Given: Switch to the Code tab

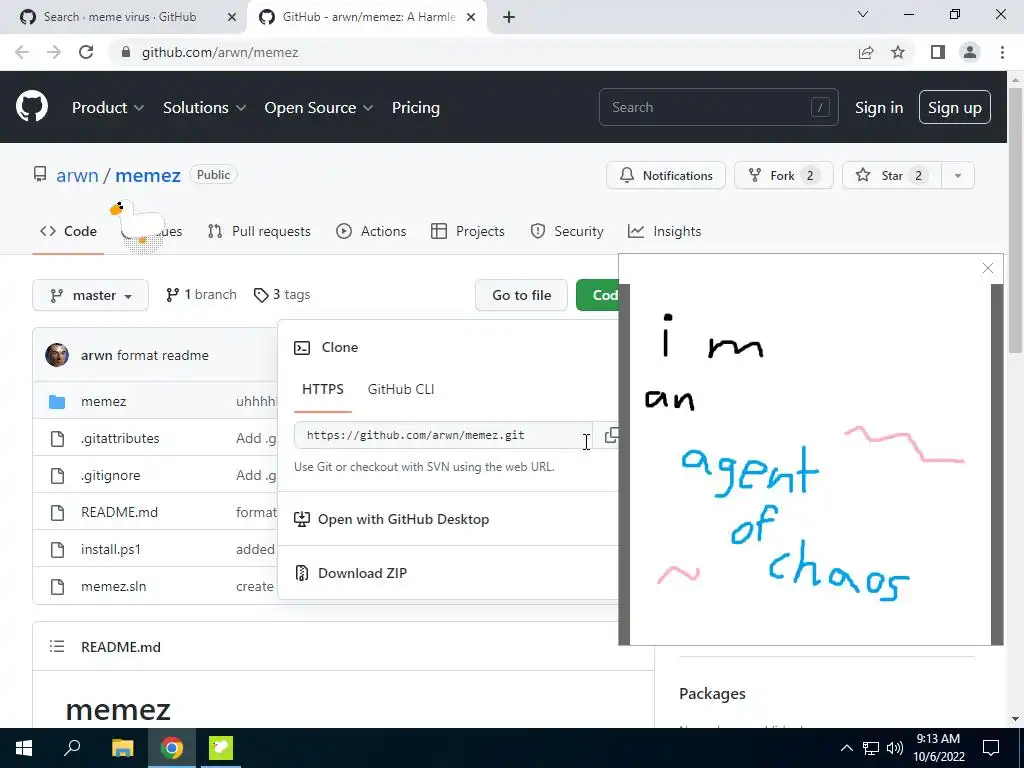Looking at the screenshot, I should (69, 231).
